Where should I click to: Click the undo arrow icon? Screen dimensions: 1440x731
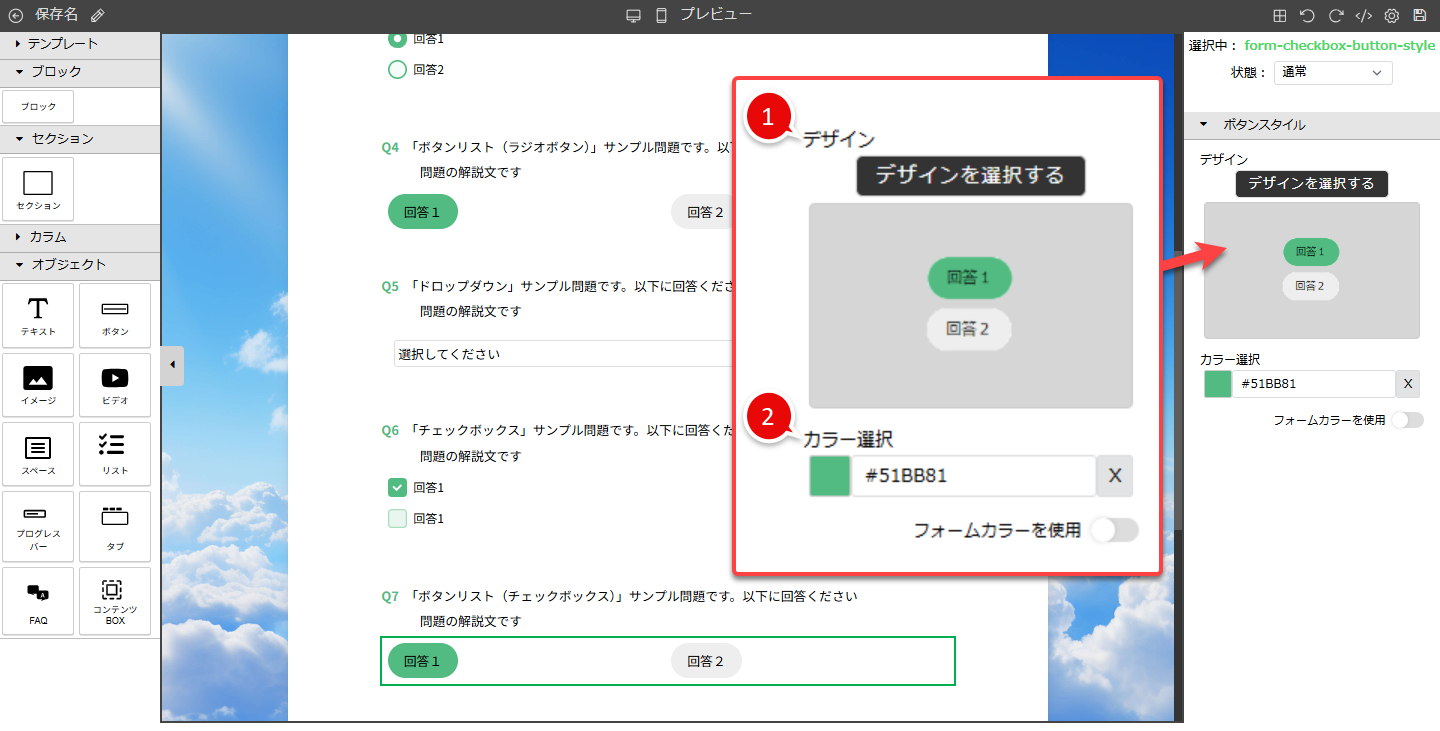click(1307, 16)
